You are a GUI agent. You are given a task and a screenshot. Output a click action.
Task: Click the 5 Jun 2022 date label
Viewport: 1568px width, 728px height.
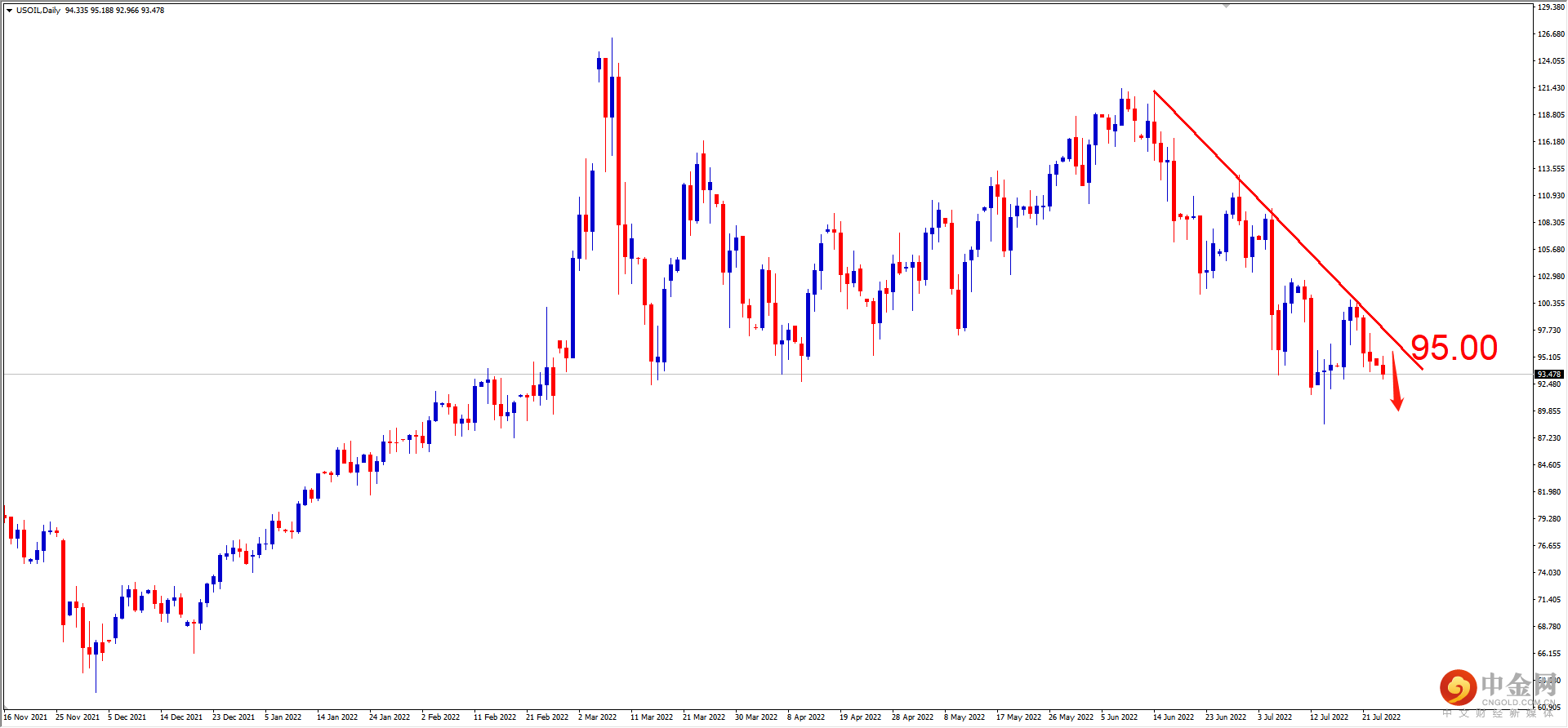(x=1120, y=717)
